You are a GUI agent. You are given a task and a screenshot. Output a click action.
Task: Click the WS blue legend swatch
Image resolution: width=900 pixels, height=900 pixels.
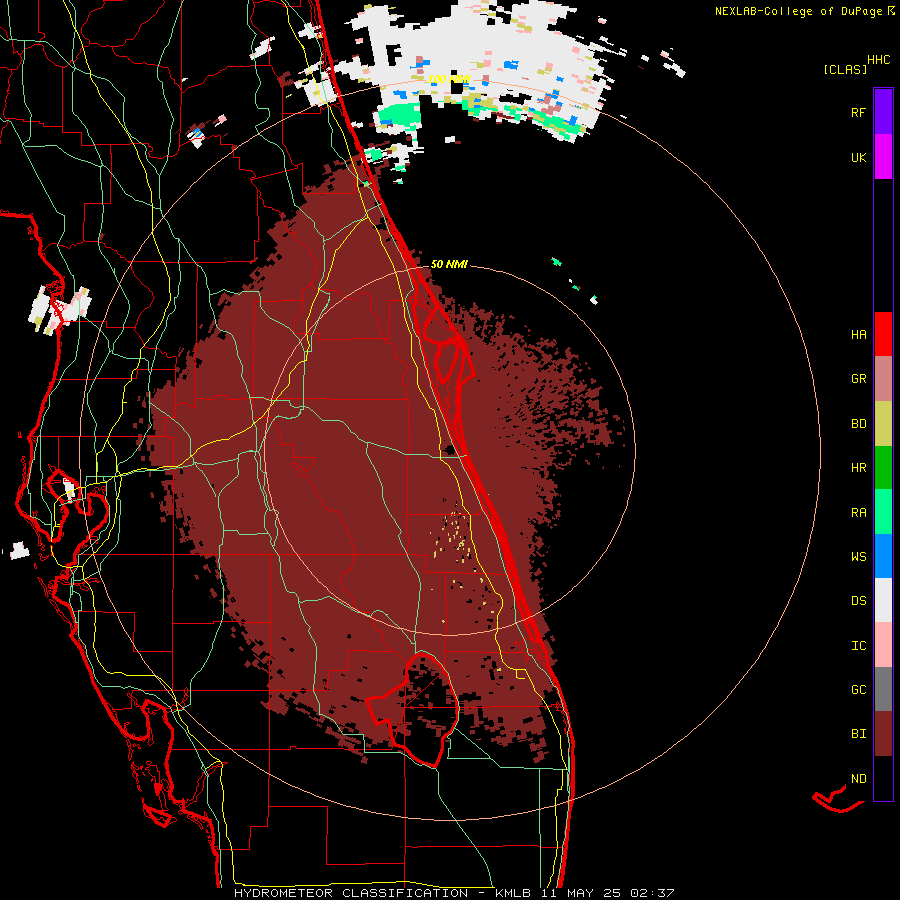pyautogui.click(x=883, y=556)
